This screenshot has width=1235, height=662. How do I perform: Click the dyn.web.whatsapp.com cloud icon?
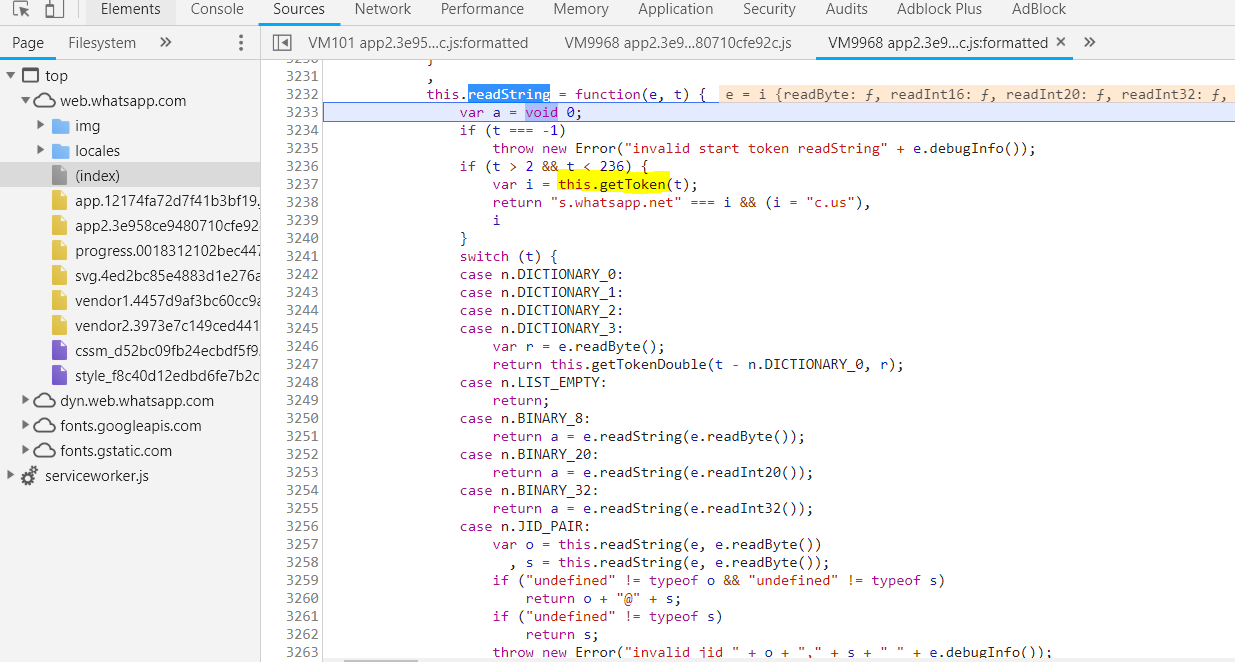[x=45, y=401]
